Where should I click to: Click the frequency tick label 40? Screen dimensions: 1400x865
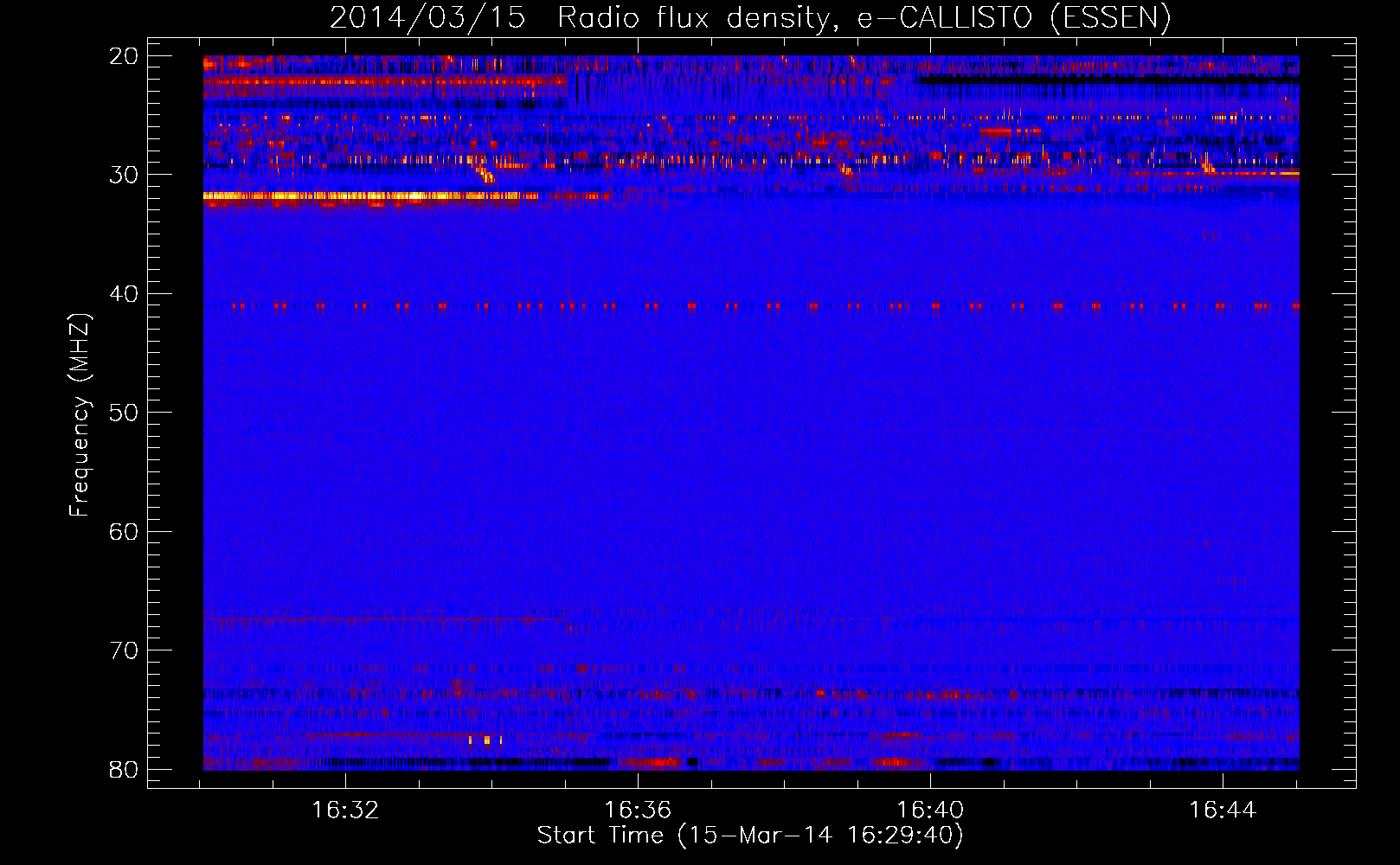(125, 294)
